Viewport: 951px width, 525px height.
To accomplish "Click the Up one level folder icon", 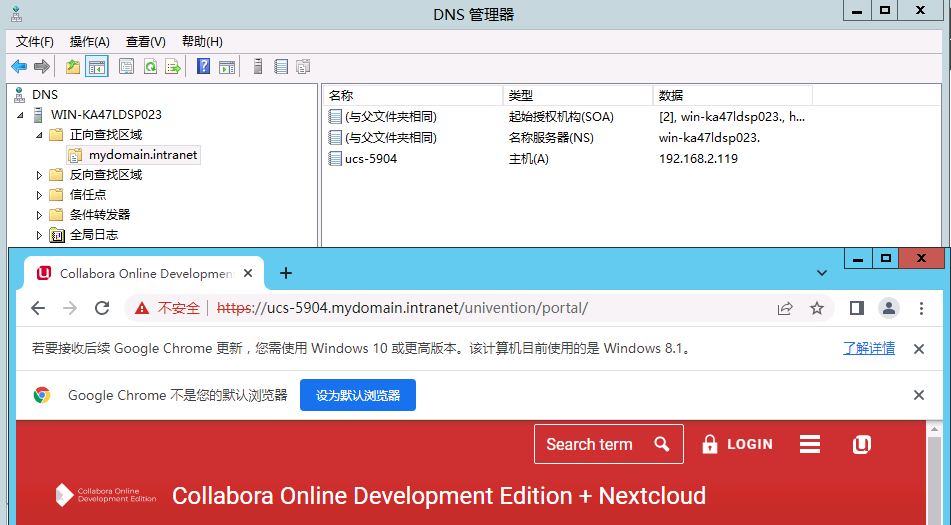I will pyautogui.click(x=73, y=67).
